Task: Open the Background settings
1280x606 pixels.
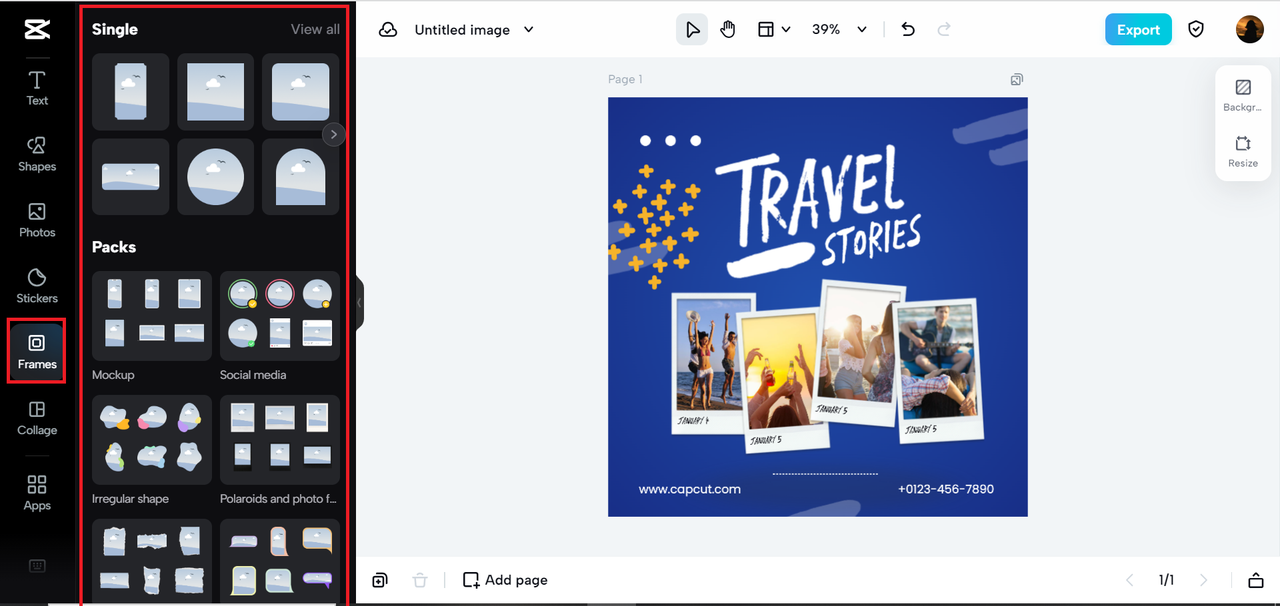Action: click(x=1243, y=96)
